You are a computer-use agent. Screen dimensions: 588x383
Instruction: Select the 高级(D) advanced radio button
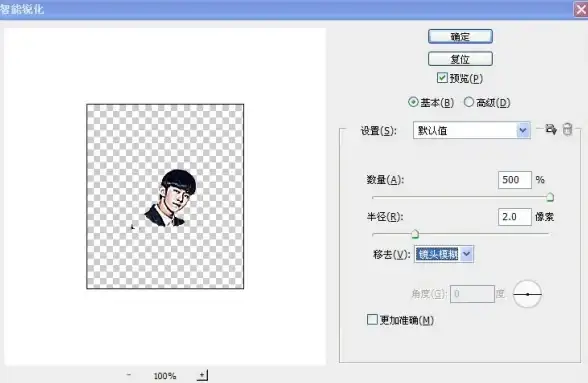[469, 102]
